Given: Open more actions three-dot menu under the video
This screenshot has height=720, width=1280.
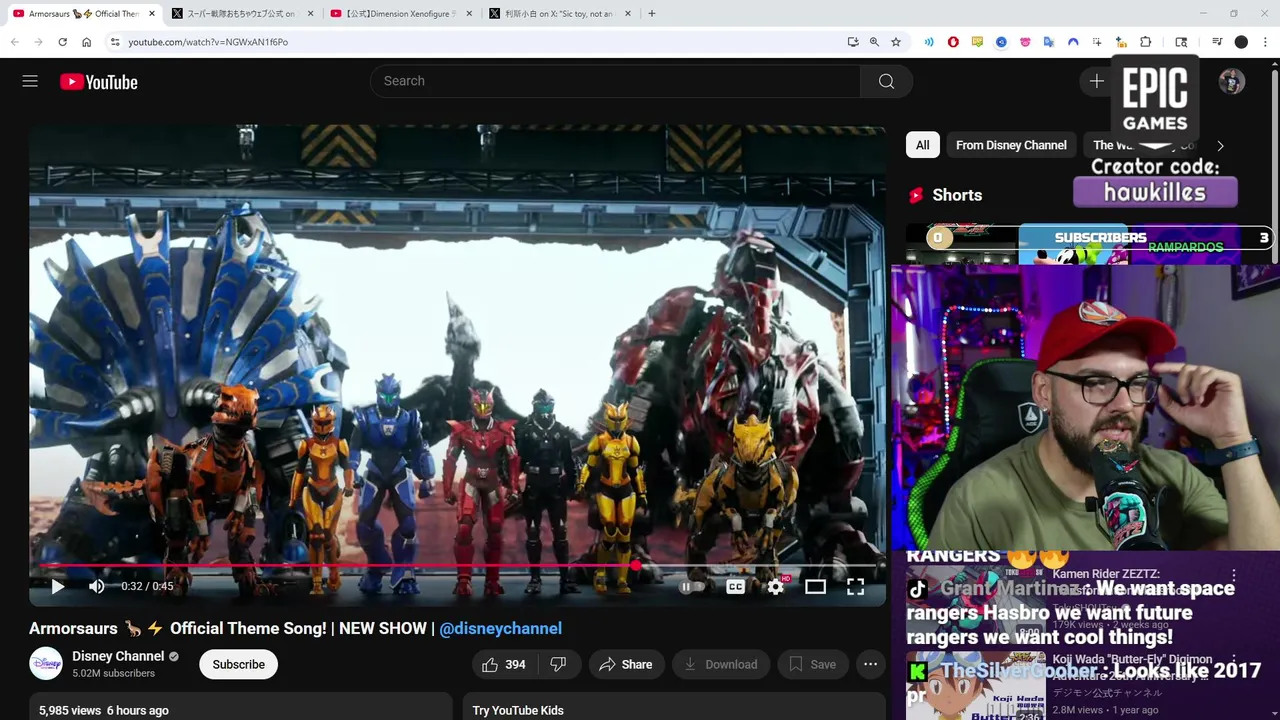Looking at the screenshot, I should [x=870, y=664].
